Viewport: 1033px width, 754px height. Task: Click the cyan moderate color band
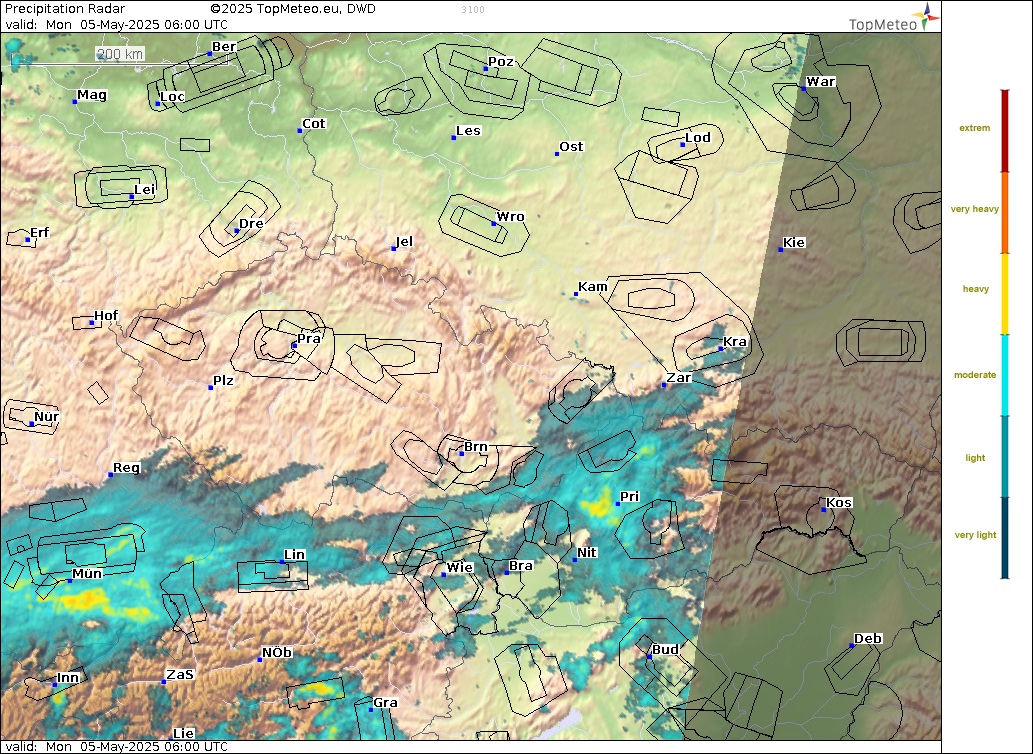[x=1005, y=375]
